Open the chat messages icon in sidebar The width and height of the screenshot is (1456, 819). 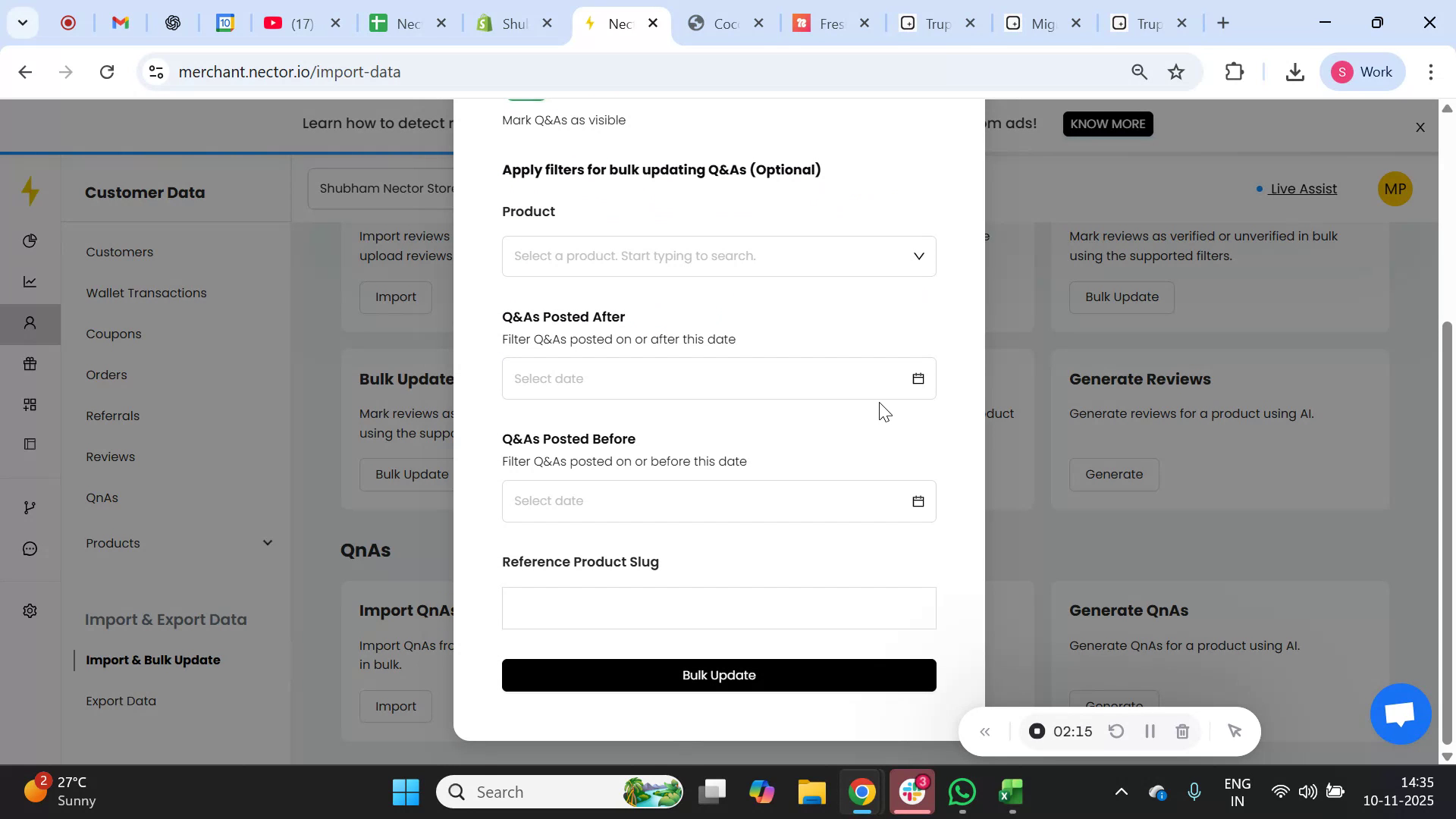tap(30, 548)
